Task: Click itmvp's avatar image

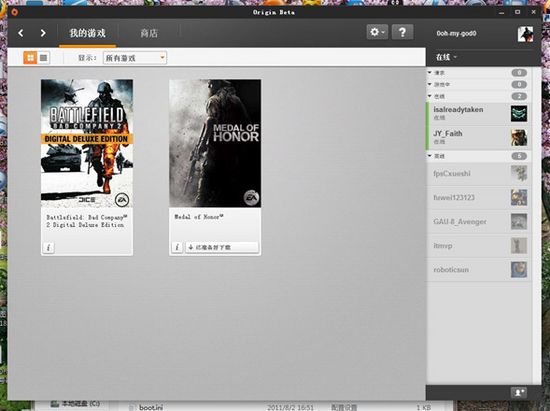Action: click(519, 245)
